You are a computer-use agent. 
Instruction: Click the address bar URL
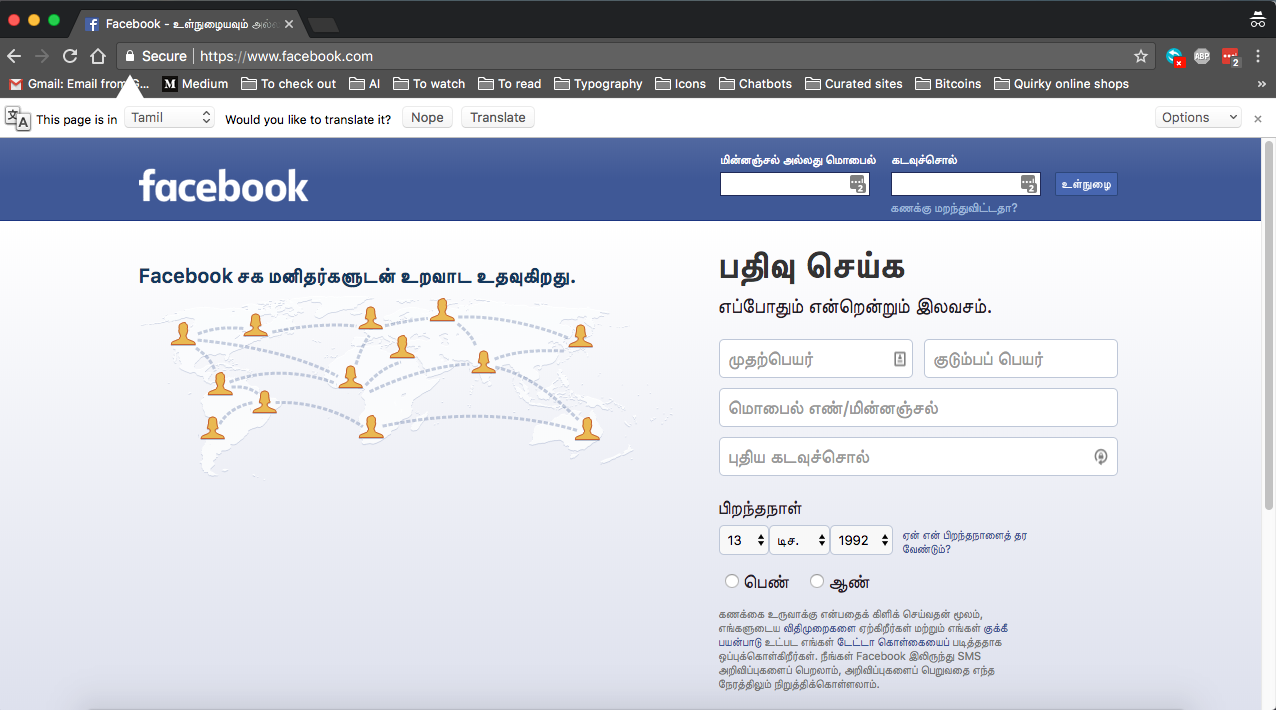[286, 56]
